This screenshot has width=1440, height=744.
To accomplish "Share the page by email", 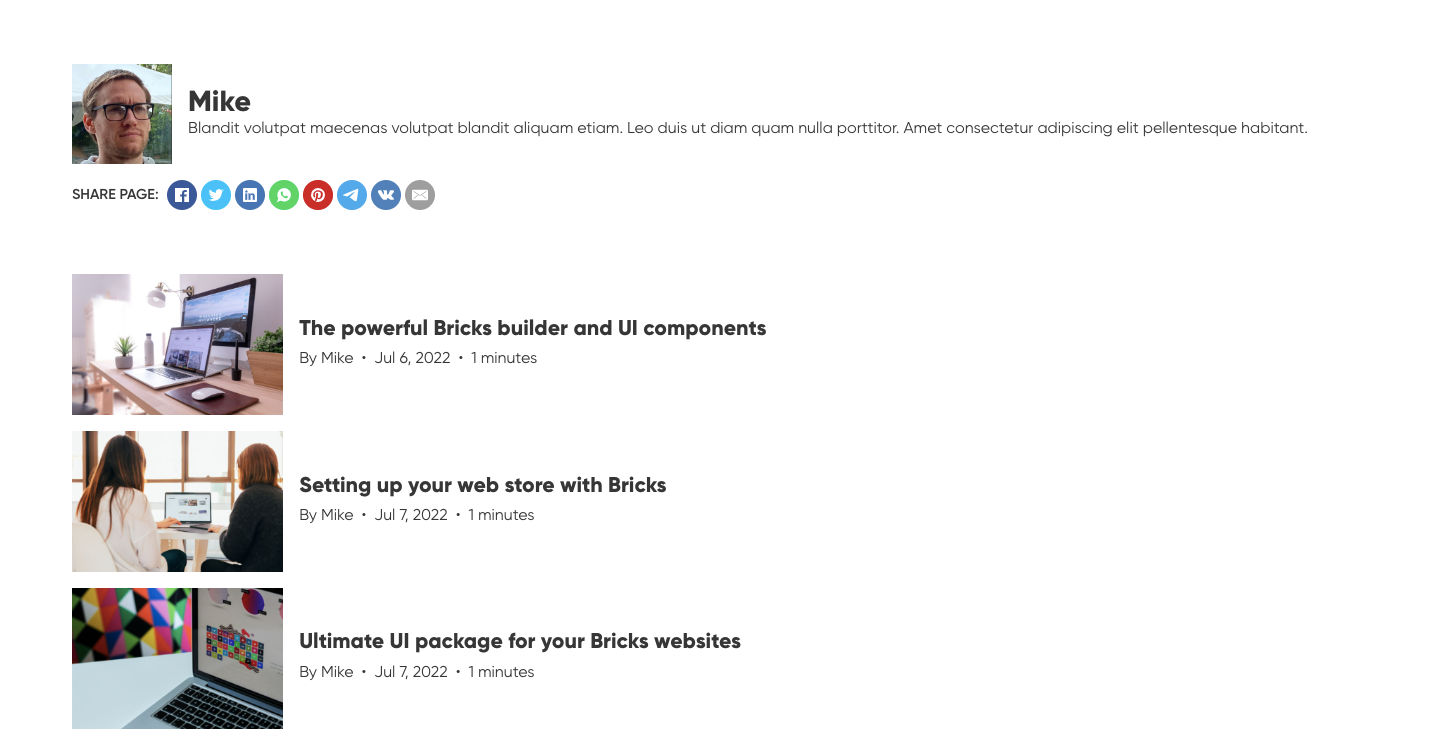I will pos(420,195).
